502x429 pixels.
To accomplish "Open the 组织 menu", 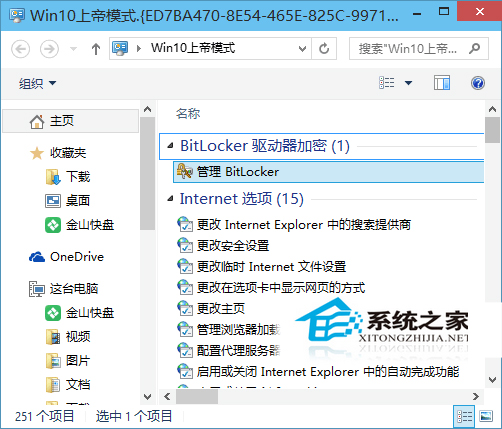I will (37, 83).
